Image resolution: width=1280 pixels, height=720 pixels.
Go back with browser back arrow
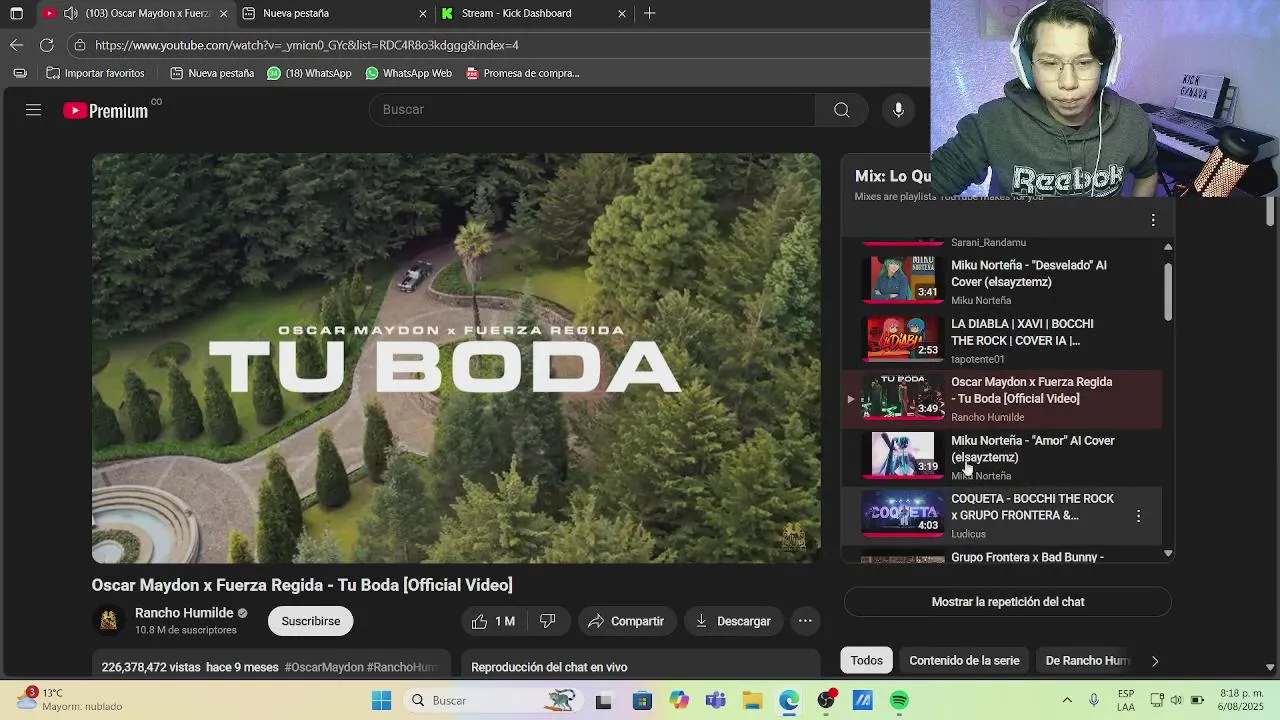pos(16,45)
